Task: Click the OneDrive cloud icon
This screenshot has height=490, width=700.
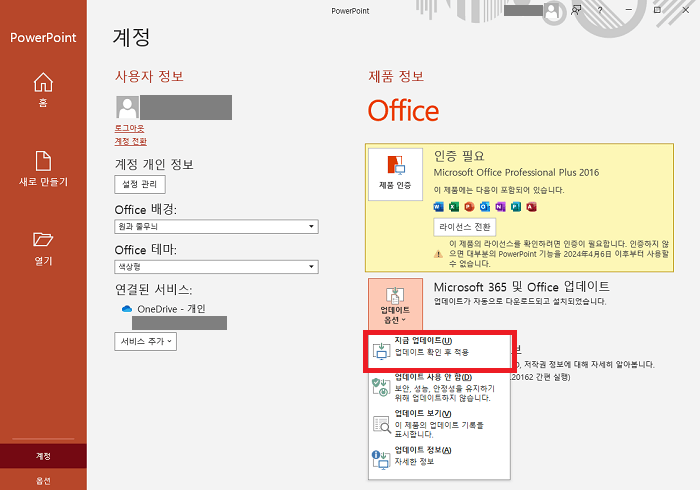Action: [127, 309]
